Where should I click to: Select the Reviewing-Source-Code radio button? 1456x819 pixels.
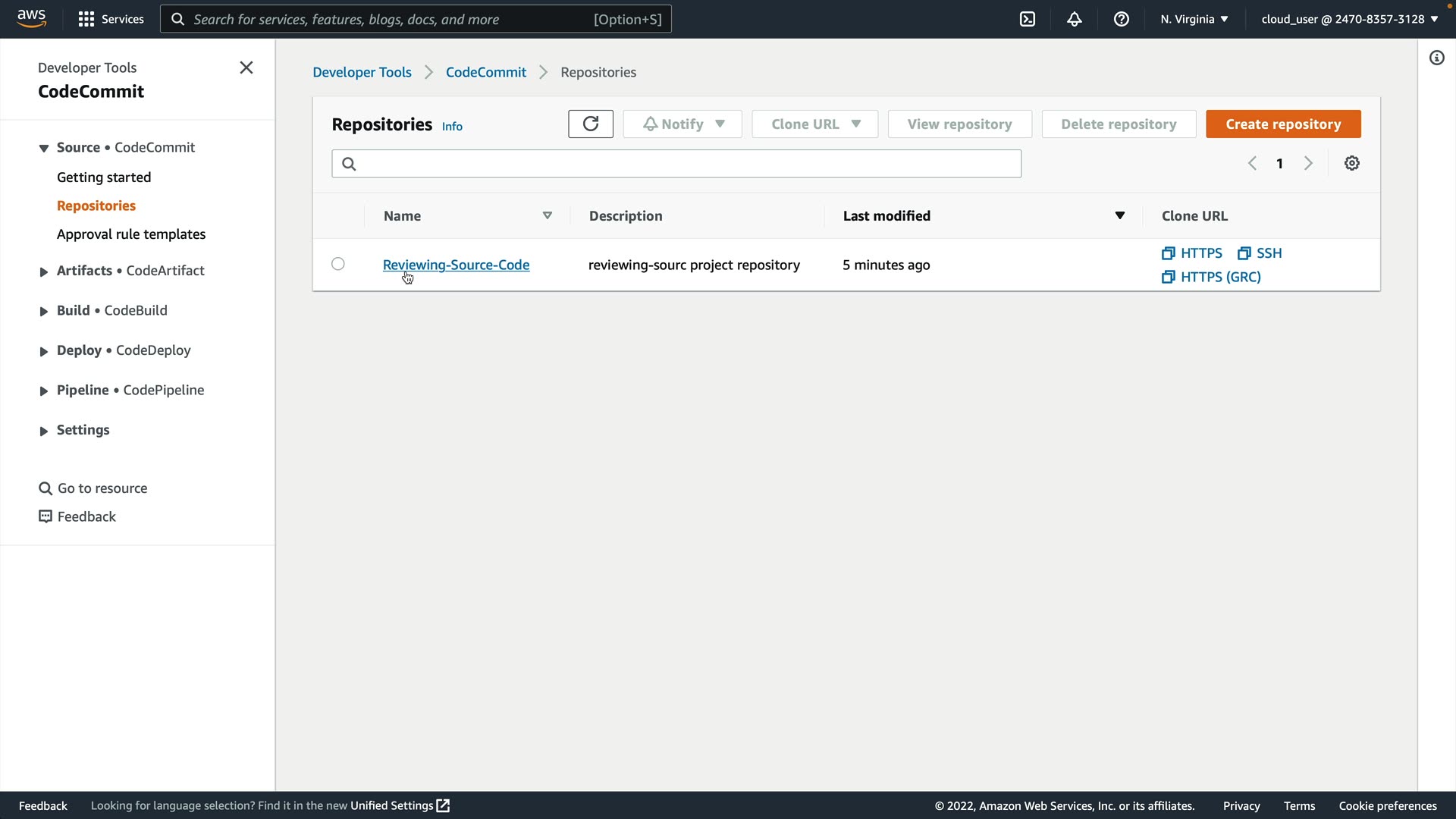[338, 264]
